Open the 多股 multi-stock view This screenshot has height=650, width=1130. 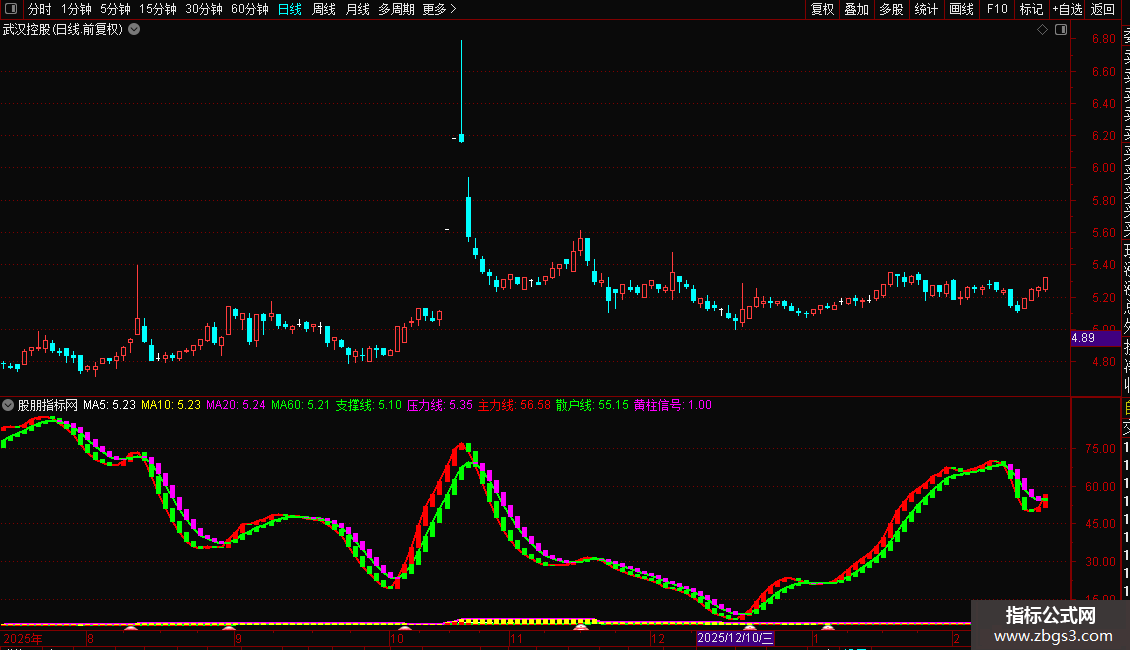click(x=891, y=9)
